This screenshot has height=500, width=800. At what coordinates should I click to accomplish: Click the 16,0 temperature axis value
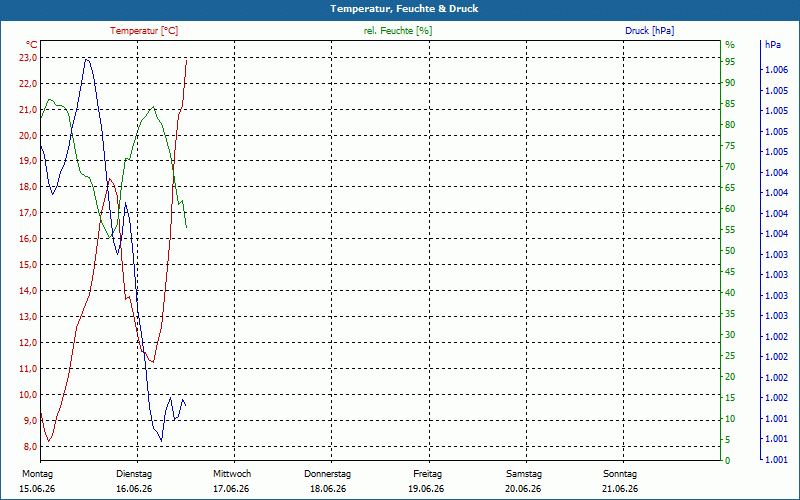click(x=28, y=239)
